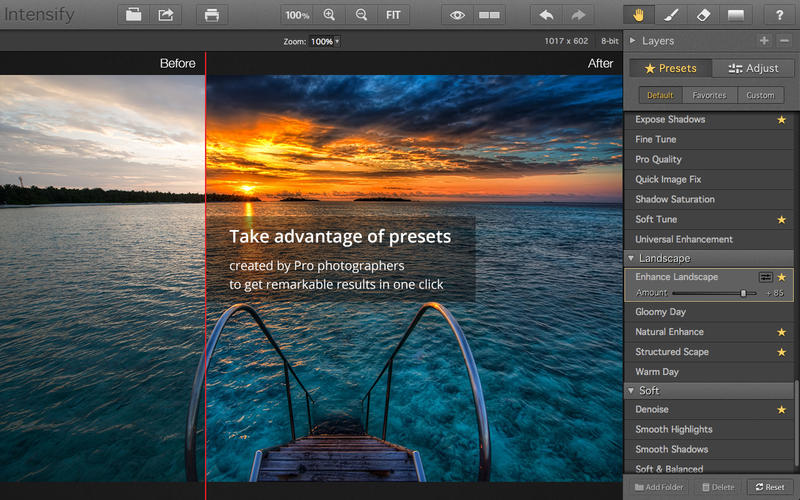The width and height of the screenshot is (800, 500).
Task: Toggle favorite star on Soft Tune preset
Action: tap(781, 219)
